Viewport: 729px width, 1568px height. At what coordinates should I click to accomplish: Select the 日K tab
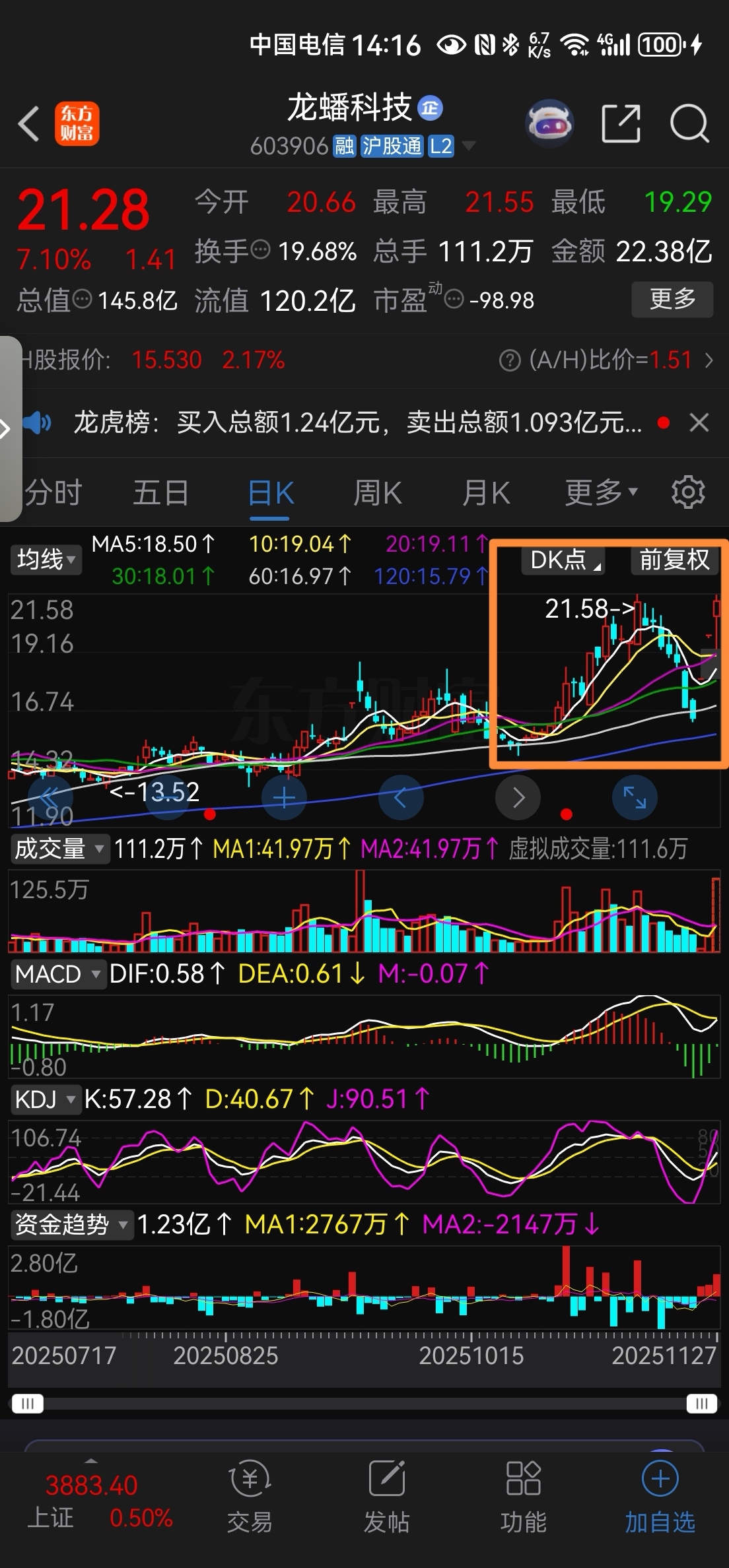tap(271, 493)
